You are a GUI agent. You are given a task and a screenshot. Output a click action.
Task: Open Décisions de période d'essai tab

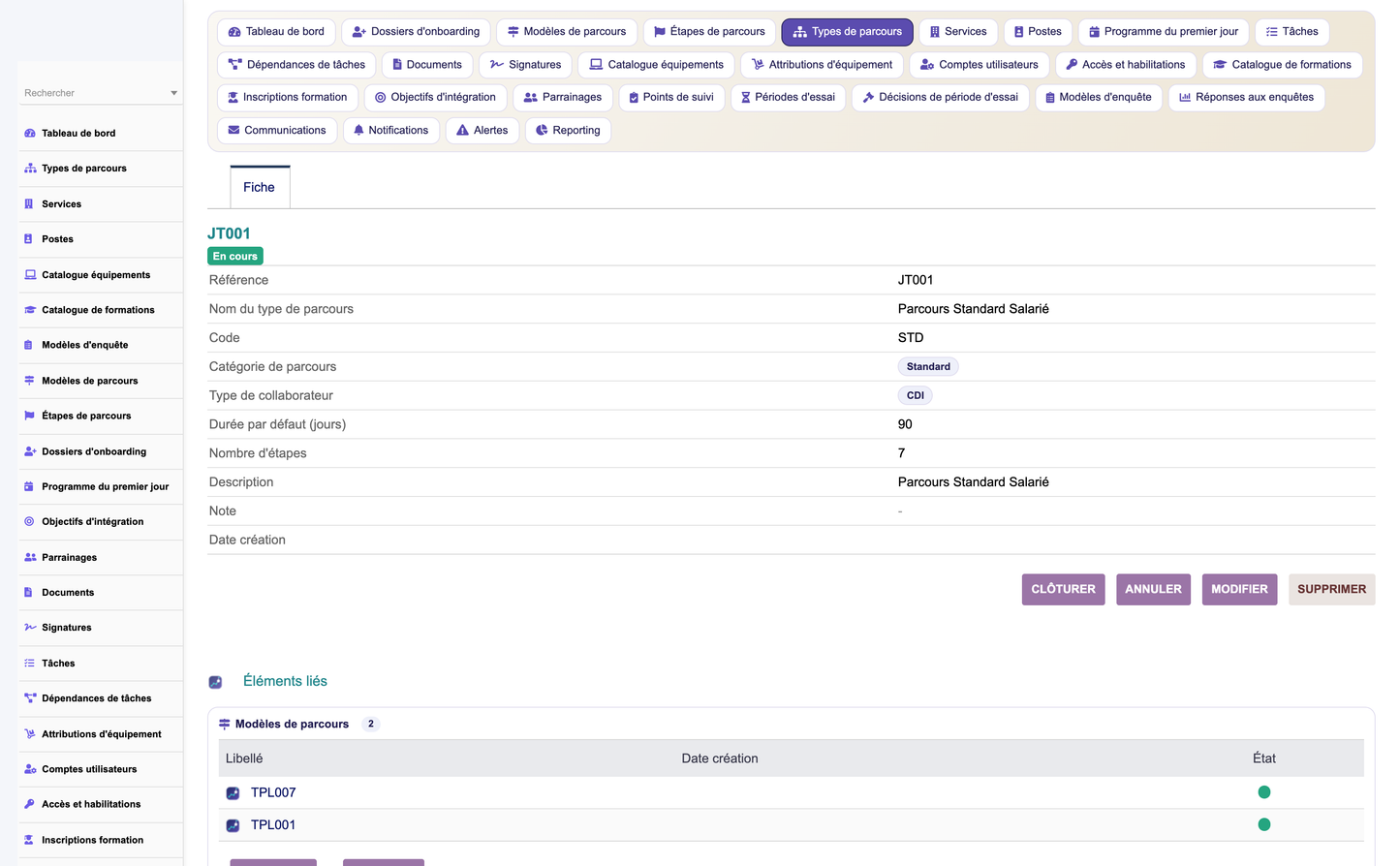tap(941, 98)
